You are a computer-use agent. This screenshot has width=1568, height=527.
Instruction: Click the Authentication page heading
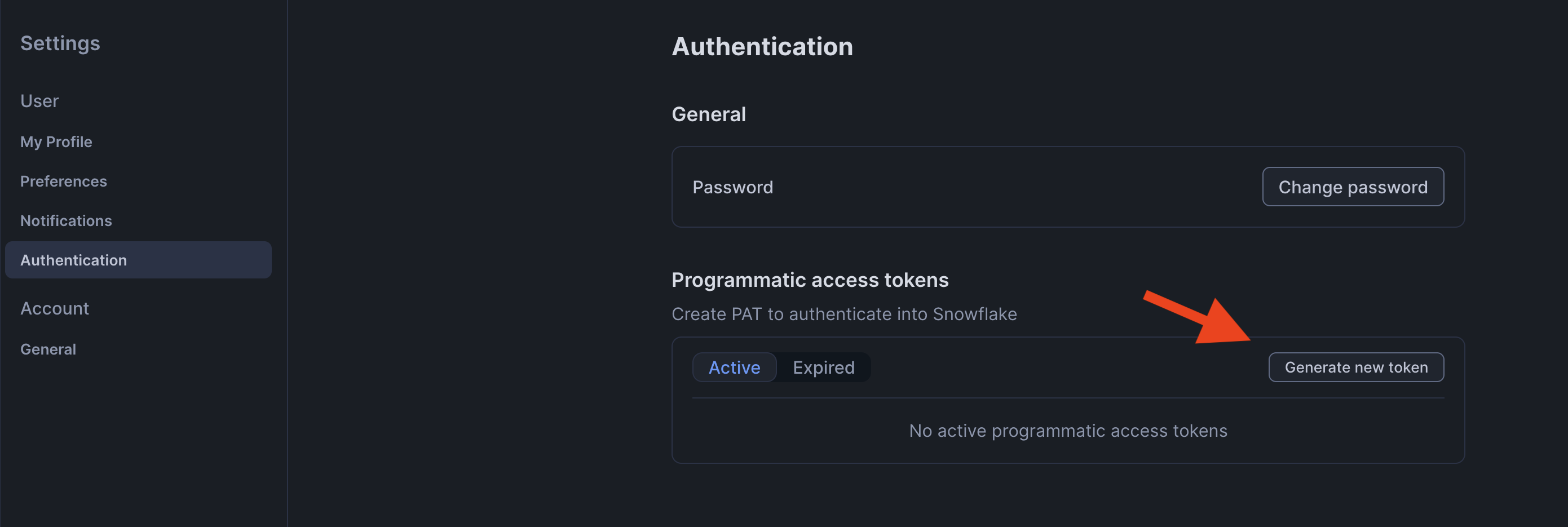(x=762, y=47)
